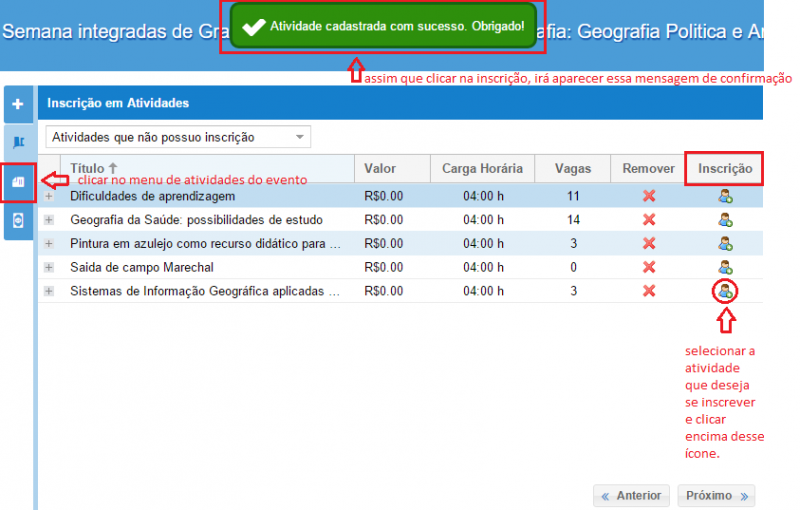Screen dimensions: 800x510
Task: Click Inscrição icon for Geografia da Saúde
Action: pos(726,220)
